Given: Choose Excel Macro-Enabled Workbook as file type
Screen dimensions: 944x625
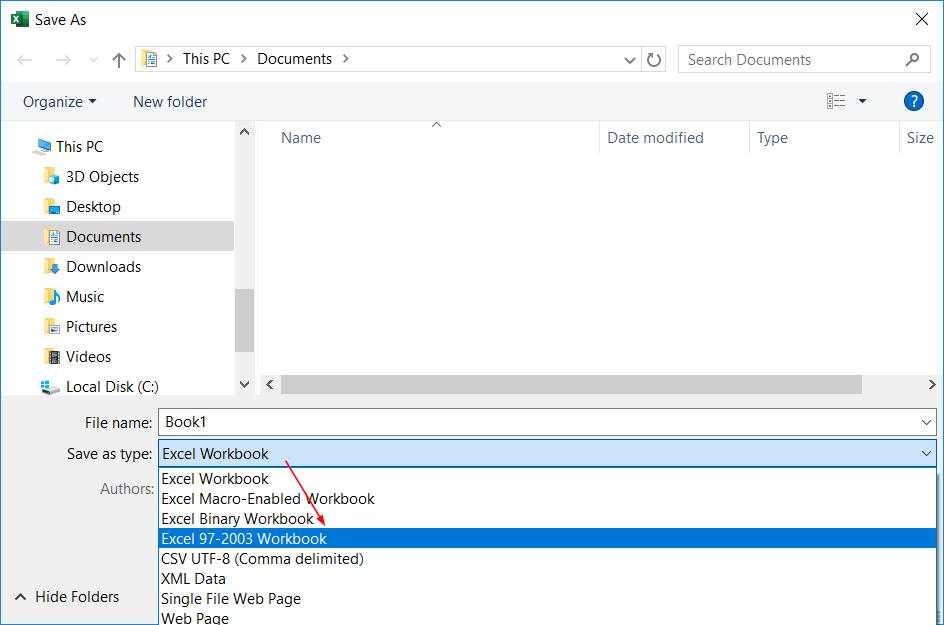Looking at the screenshot, I should [268, 498].
